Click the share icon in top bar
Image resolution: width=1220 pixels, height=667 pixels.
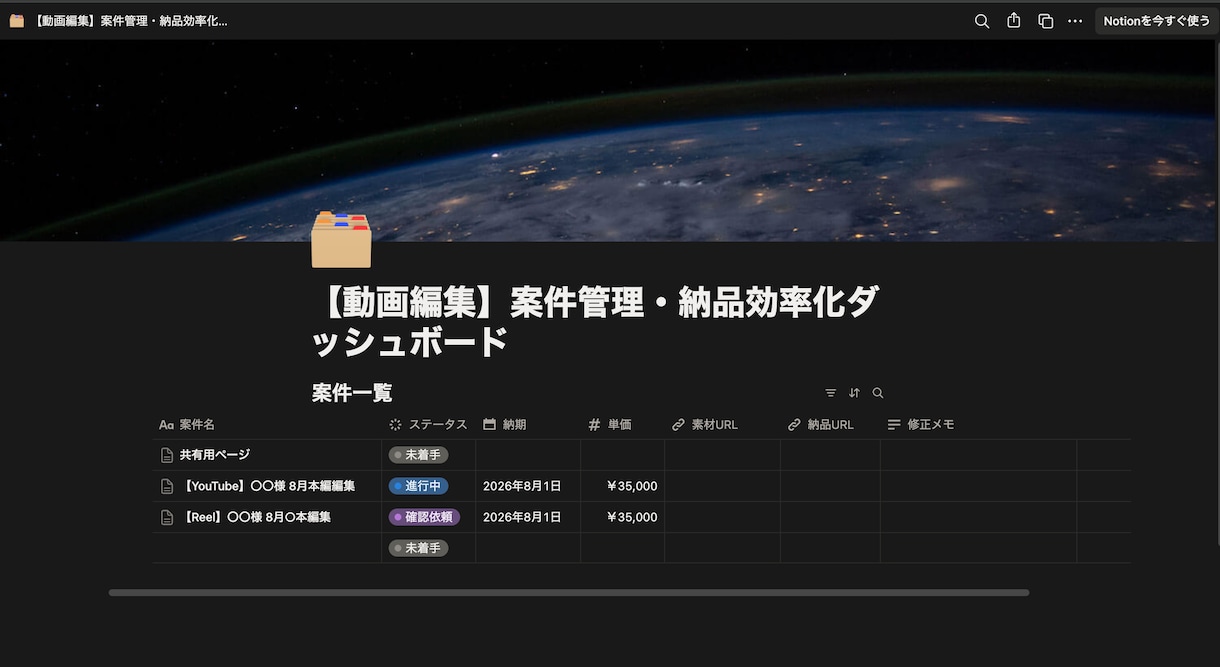[x=1014, y=21]
